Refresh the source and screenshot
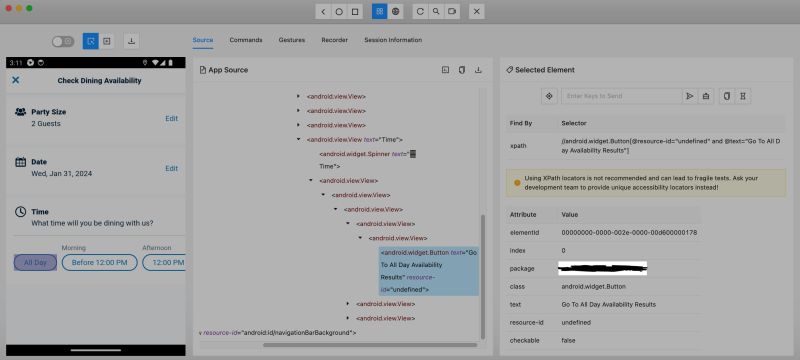This screenshot has height=360, width=800. tap(420, 11)
